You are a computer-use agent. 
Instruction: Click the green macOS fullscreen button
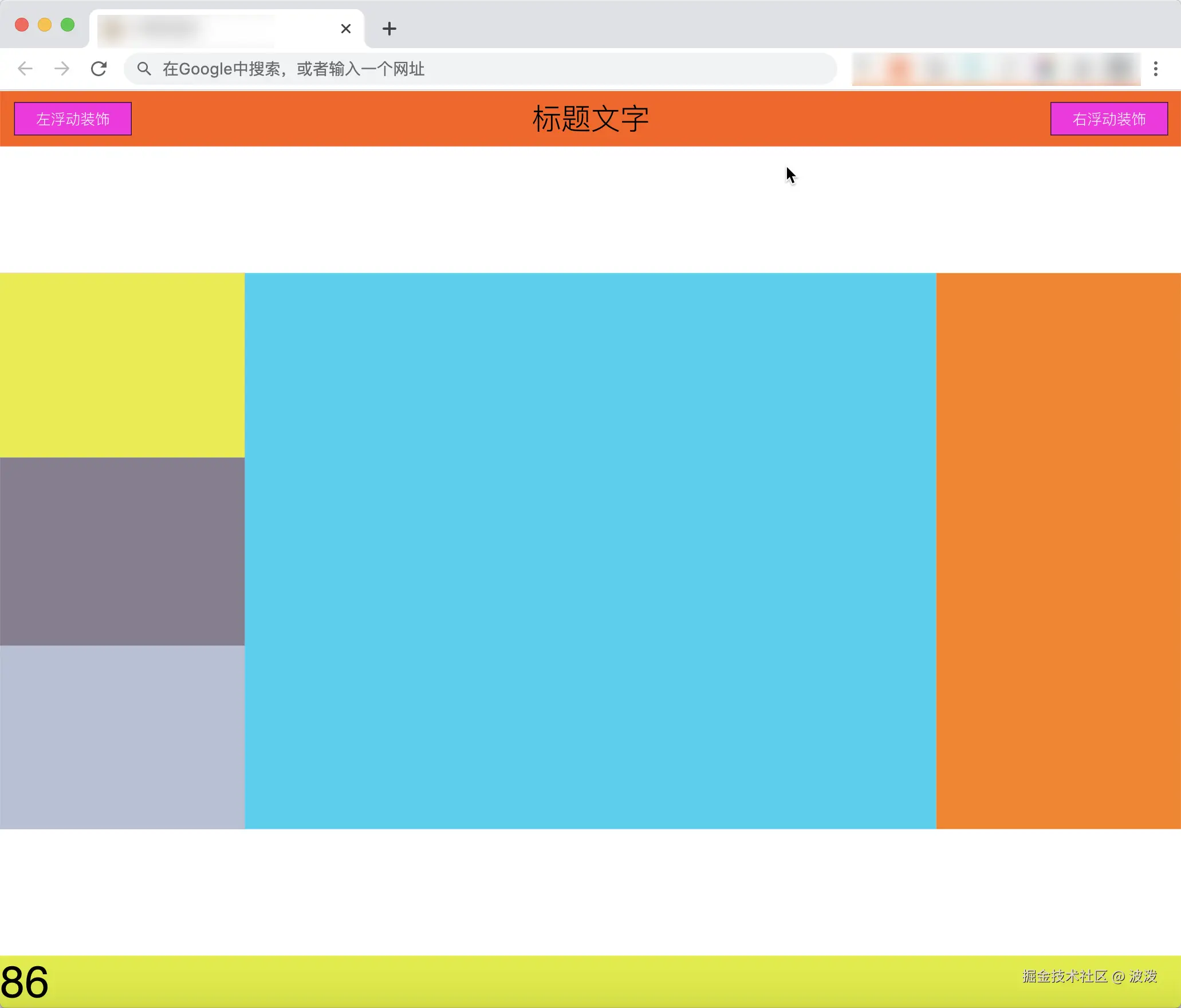click(x=68, y=25)
